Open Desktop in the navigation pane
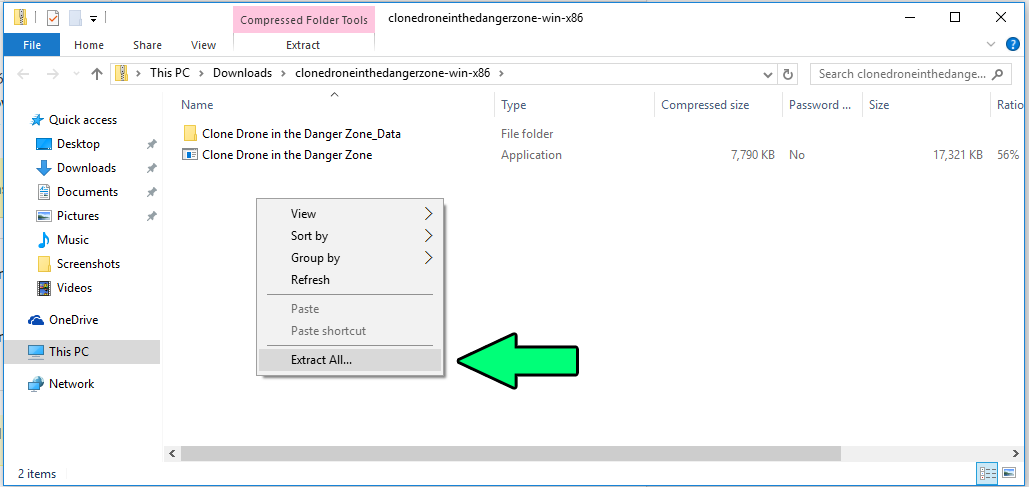The width and height of the screenshot is (1029, 487). coord(78,144)
